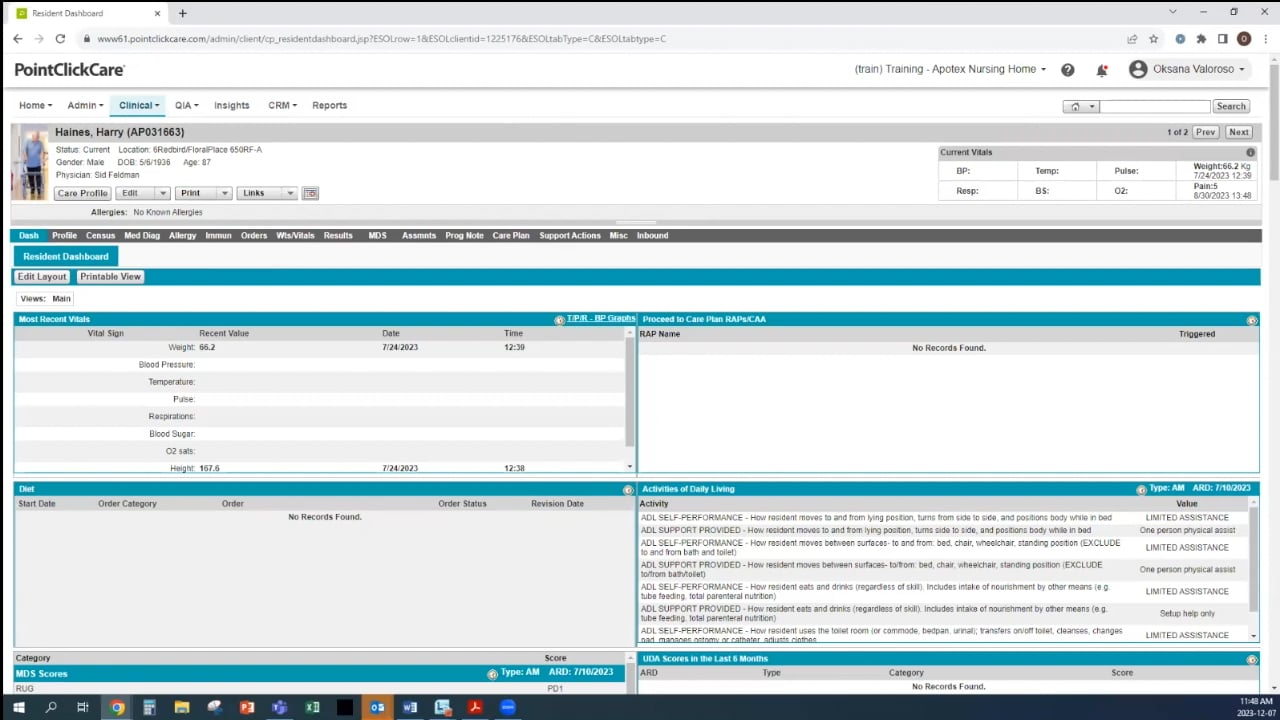Expand the Edit dropdown arrow
The image size is (1280, 720).
(162, 193)
